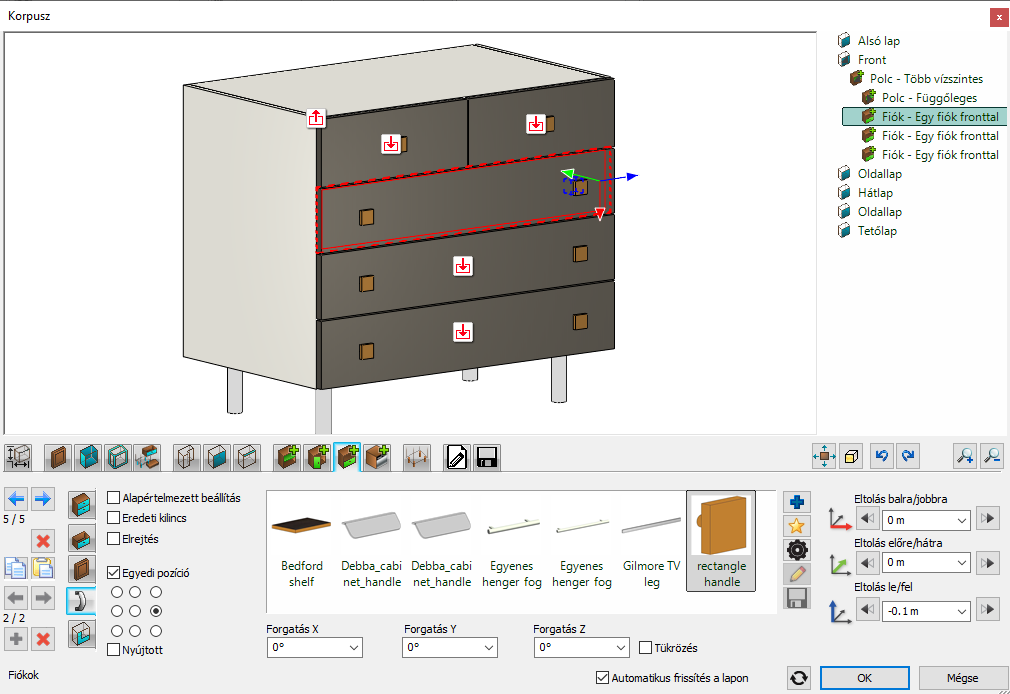1010x694 pixels.
Task: Click the refresh arrows icon beside OK
Action: [x=797, y=678]
